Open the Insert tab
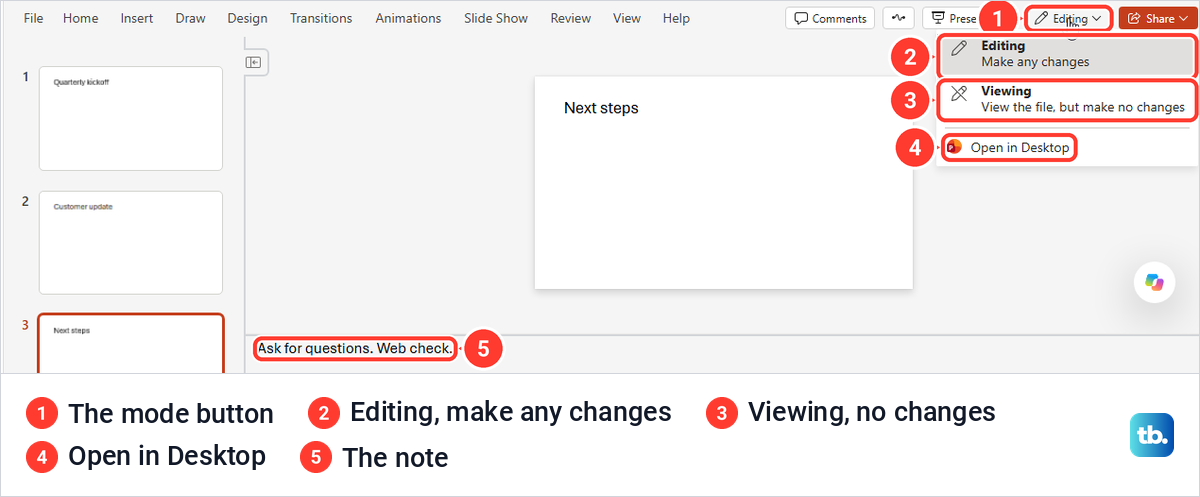 point(137,18)
